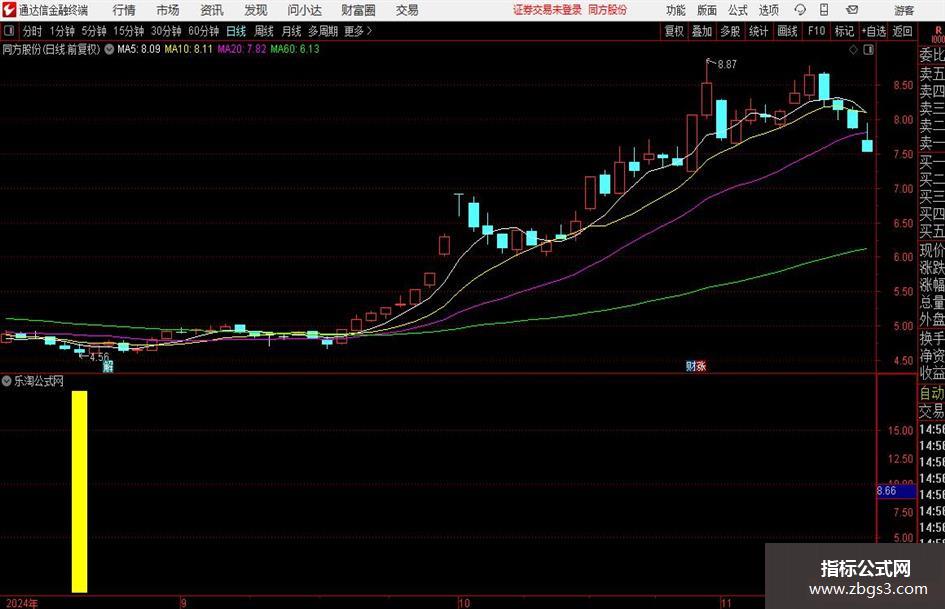Click the diamond icon above the chart
Screen dimensions: 945x609
pos(853,50)
